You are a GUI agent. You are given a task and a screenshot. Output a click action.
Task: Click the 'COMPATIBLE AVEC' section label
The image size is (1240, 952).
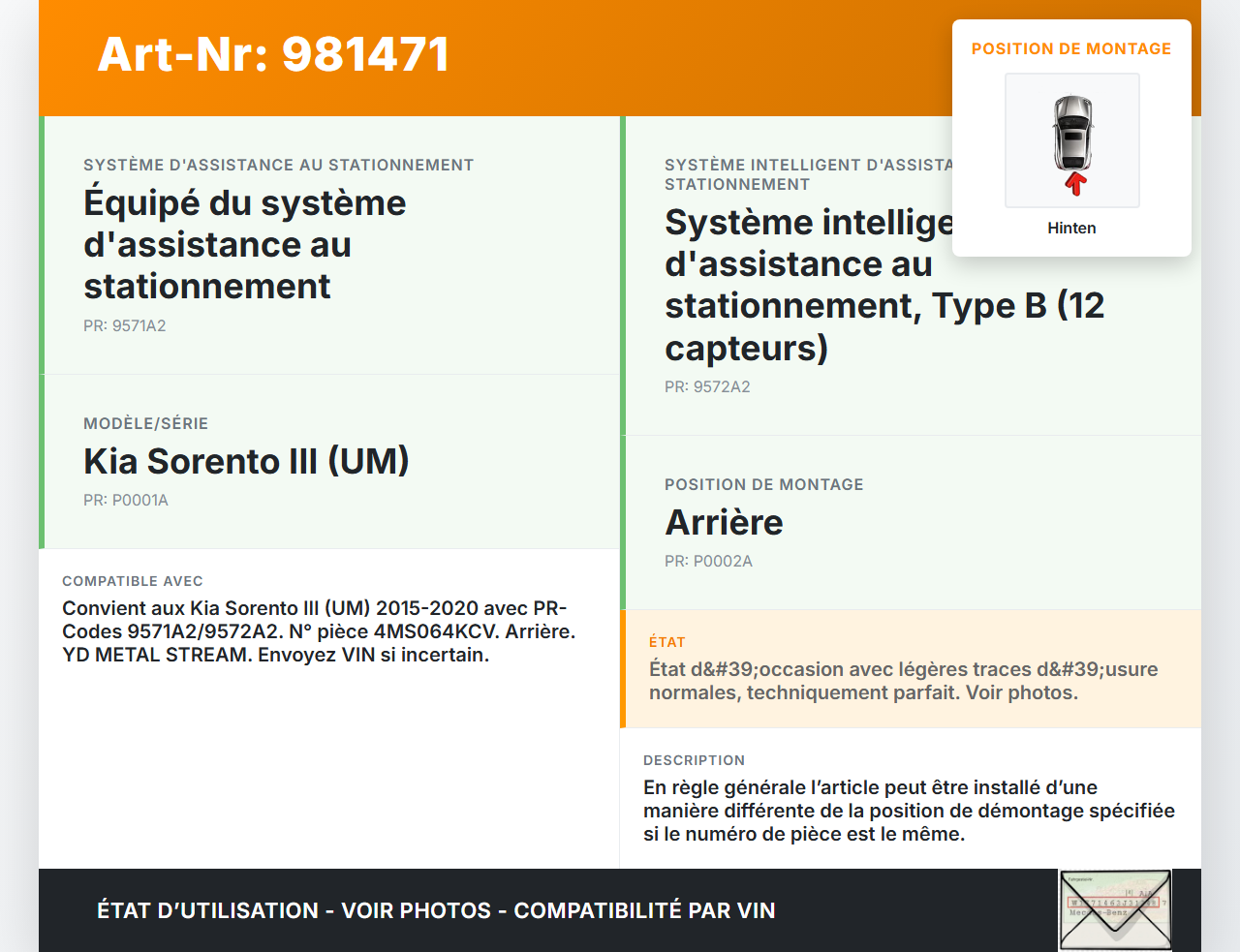(133, 581)
